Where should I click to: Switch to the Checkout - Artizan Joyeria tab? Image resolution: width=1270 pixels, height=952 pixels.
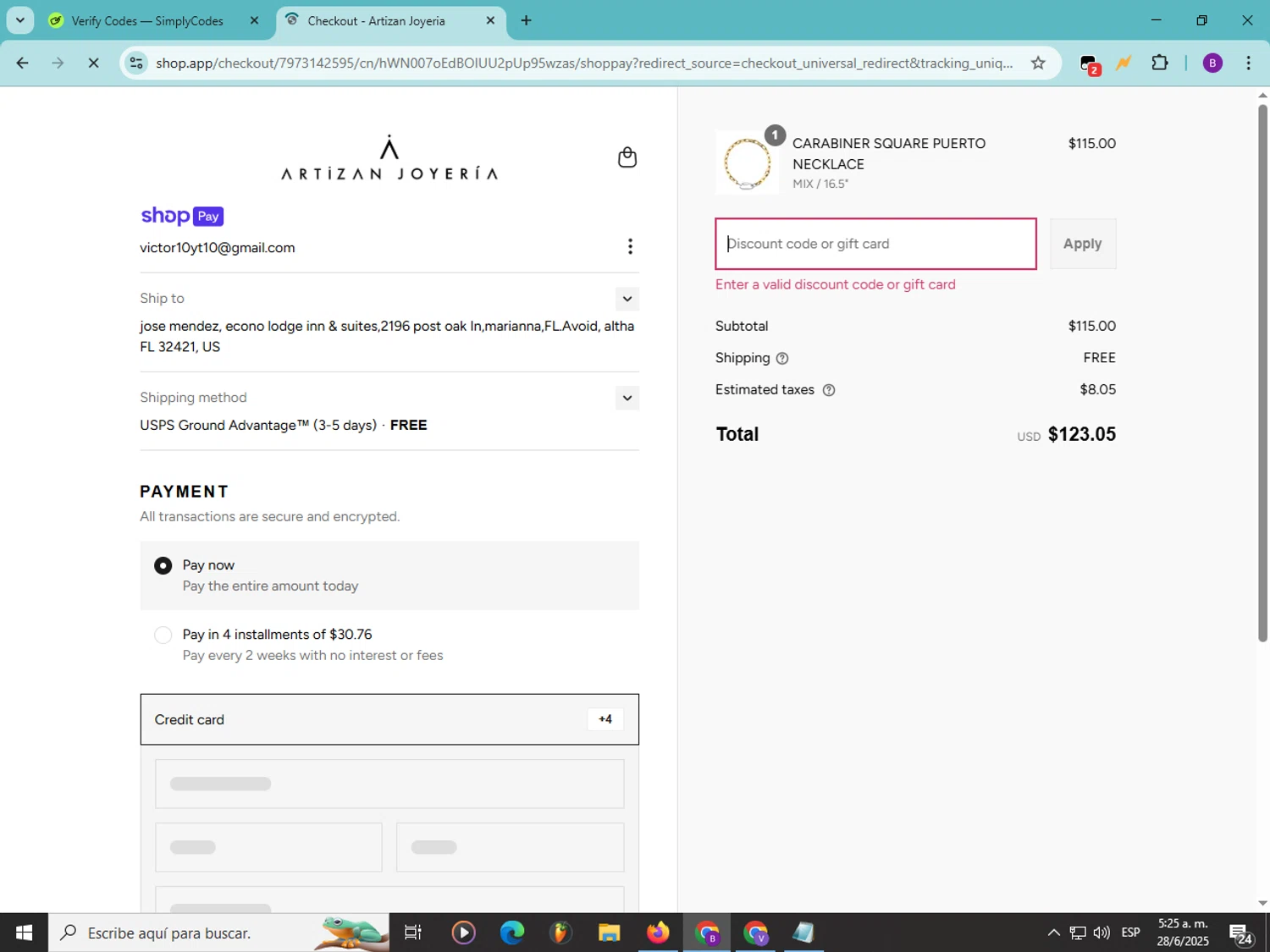[390, 20]
